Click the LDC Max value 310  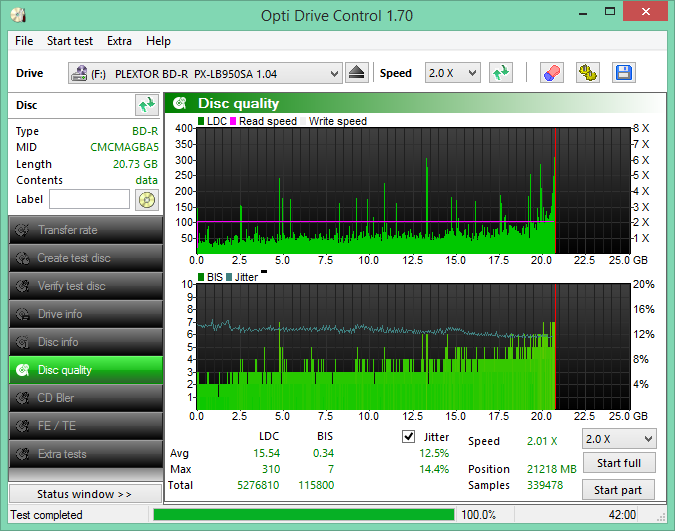click(271, 469)
